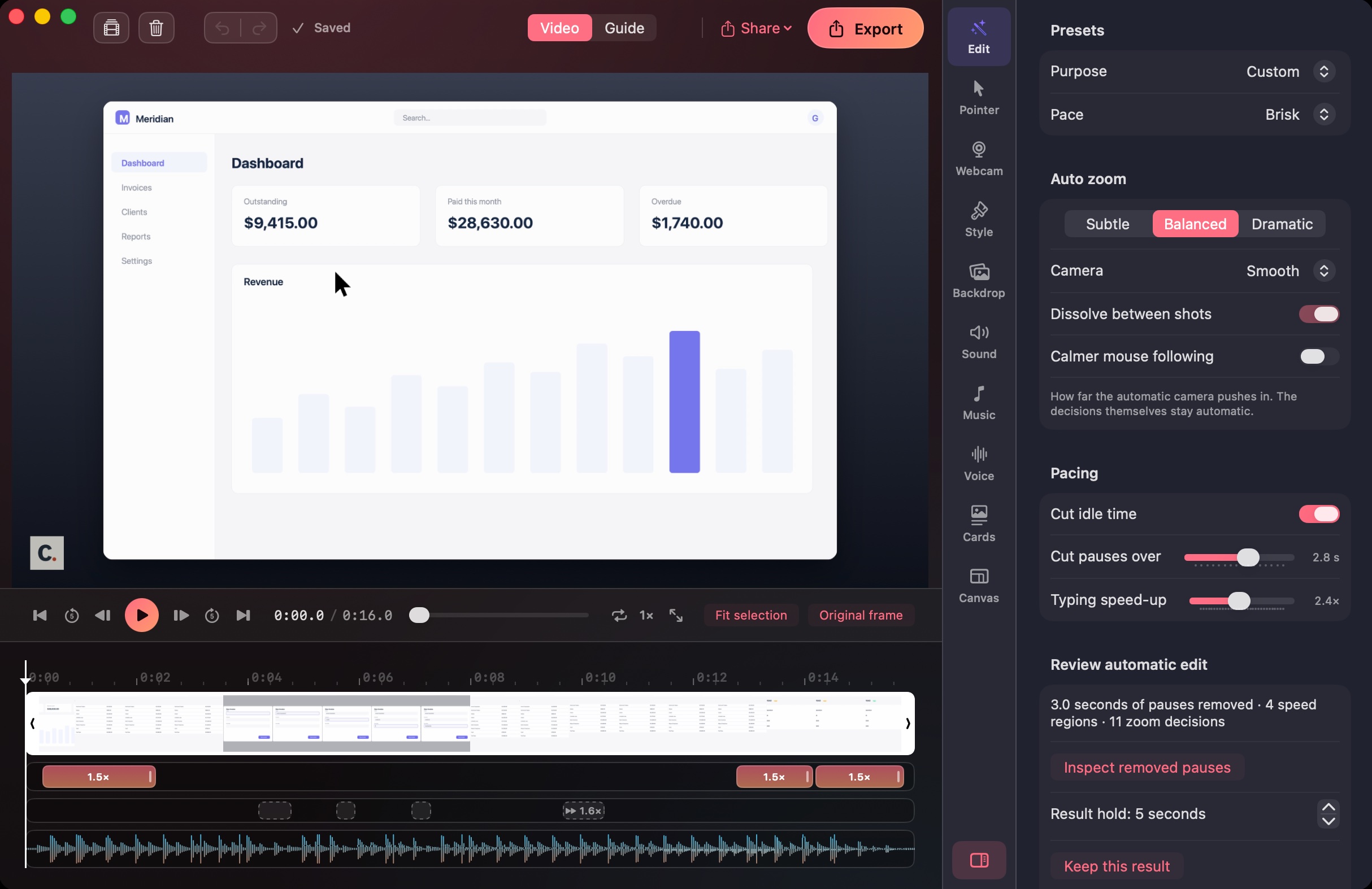Click the undo arrow
Viewport: 1372px width, 889px height.
[223, 28]
